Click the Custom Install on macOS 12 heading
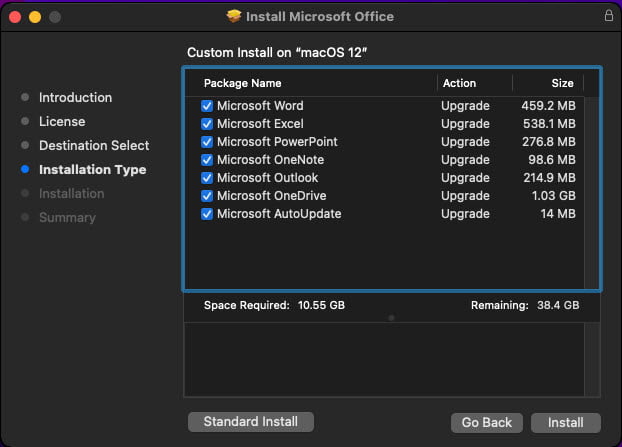This screenshot has width=622, height=447. [277, 52]
